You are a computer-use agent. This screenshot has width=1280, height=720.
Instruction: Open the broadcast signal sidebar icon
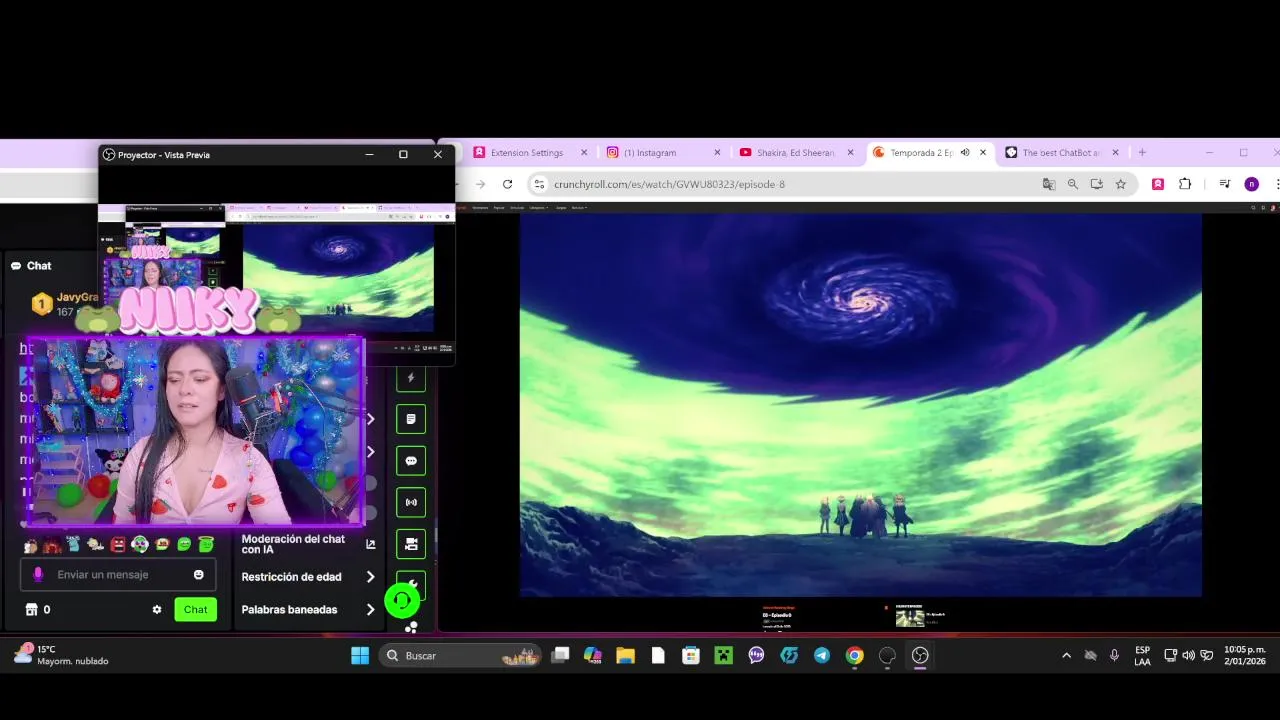(x=411, y=502)
